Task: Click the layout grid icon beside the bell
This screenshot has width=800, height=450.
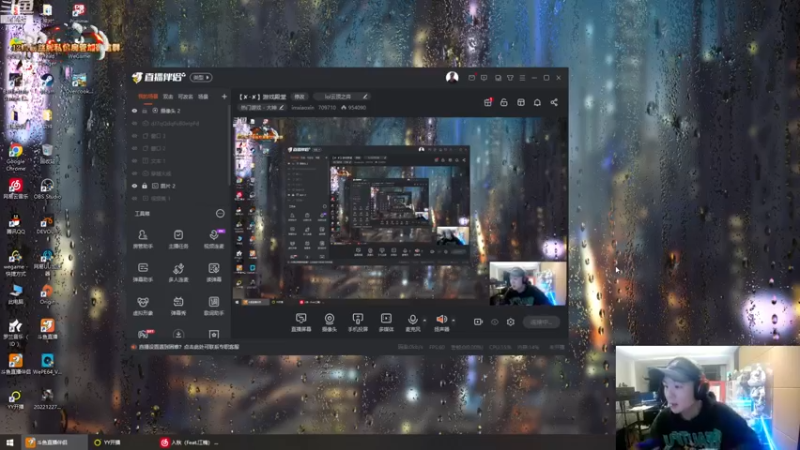Action: (x=521, y=103)
